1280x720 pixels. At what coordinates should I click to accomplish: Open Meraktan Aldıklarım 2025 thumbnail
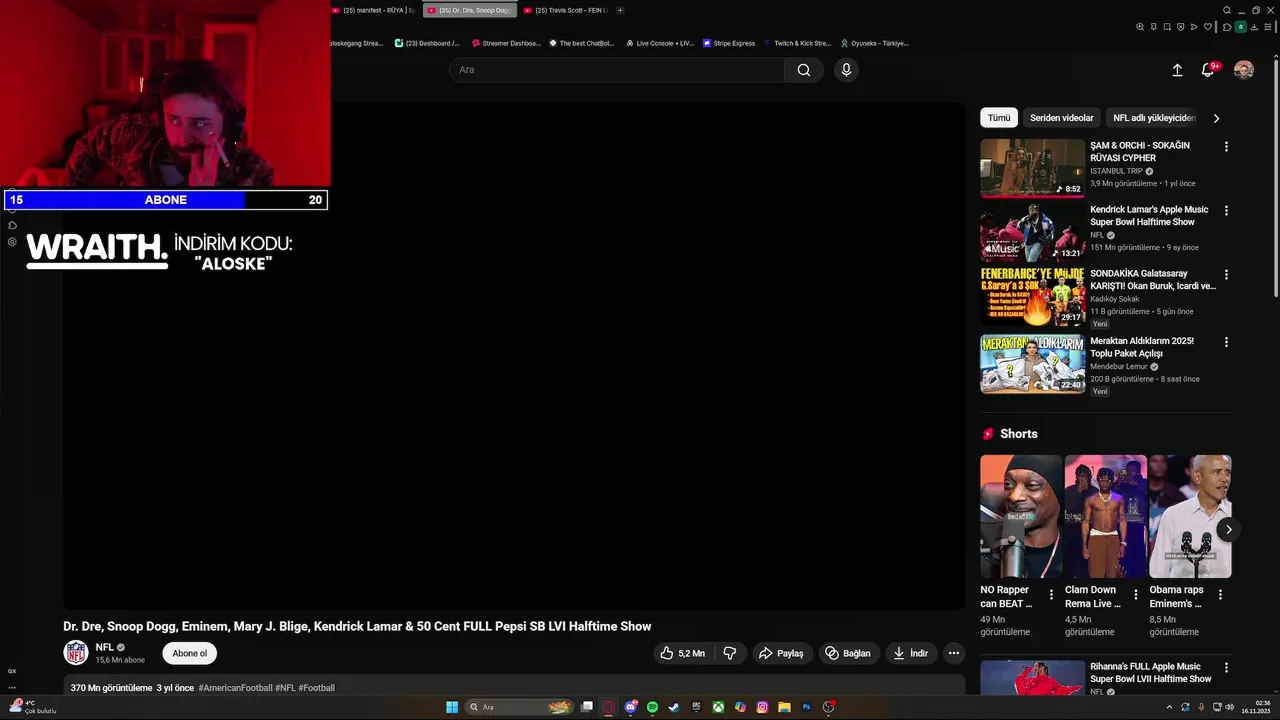[1032, 364]
